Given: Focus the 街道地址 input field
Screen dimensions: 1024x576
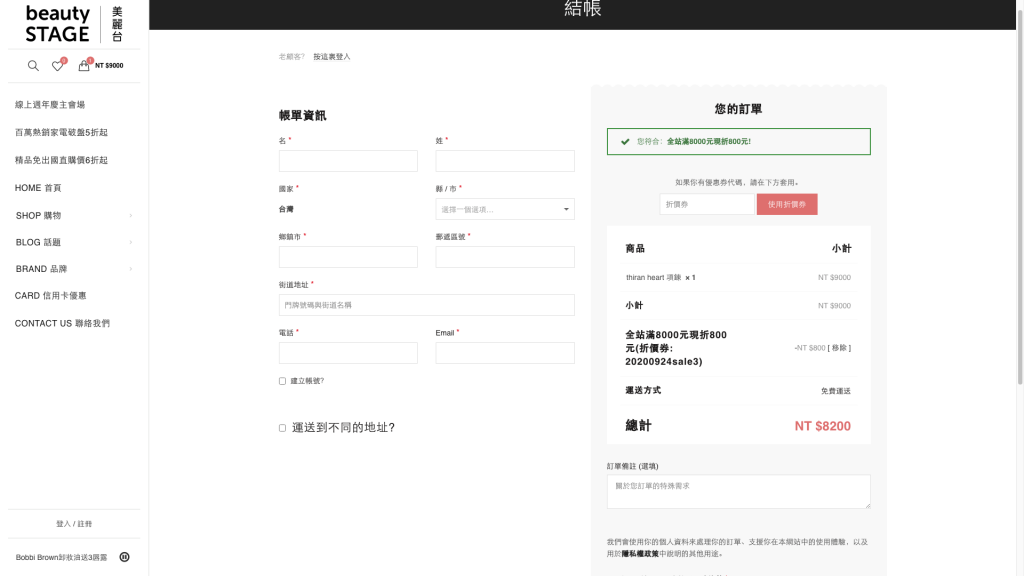Looking at the screenshot, I should tap(426, 305).
